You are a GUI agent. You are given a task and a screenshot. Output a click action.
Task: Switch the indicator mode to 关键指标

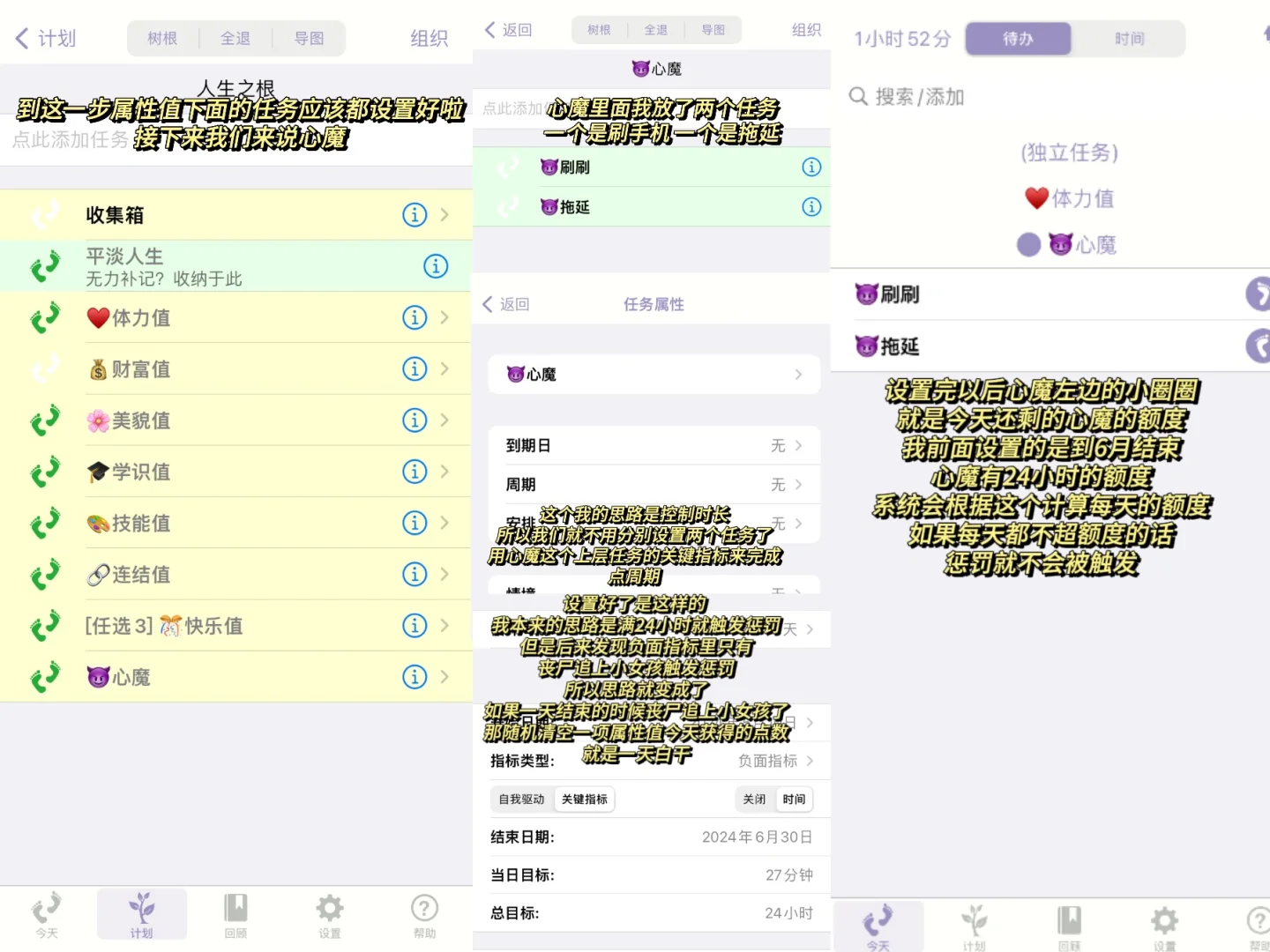pyautogui.click(x=584, y=800)
